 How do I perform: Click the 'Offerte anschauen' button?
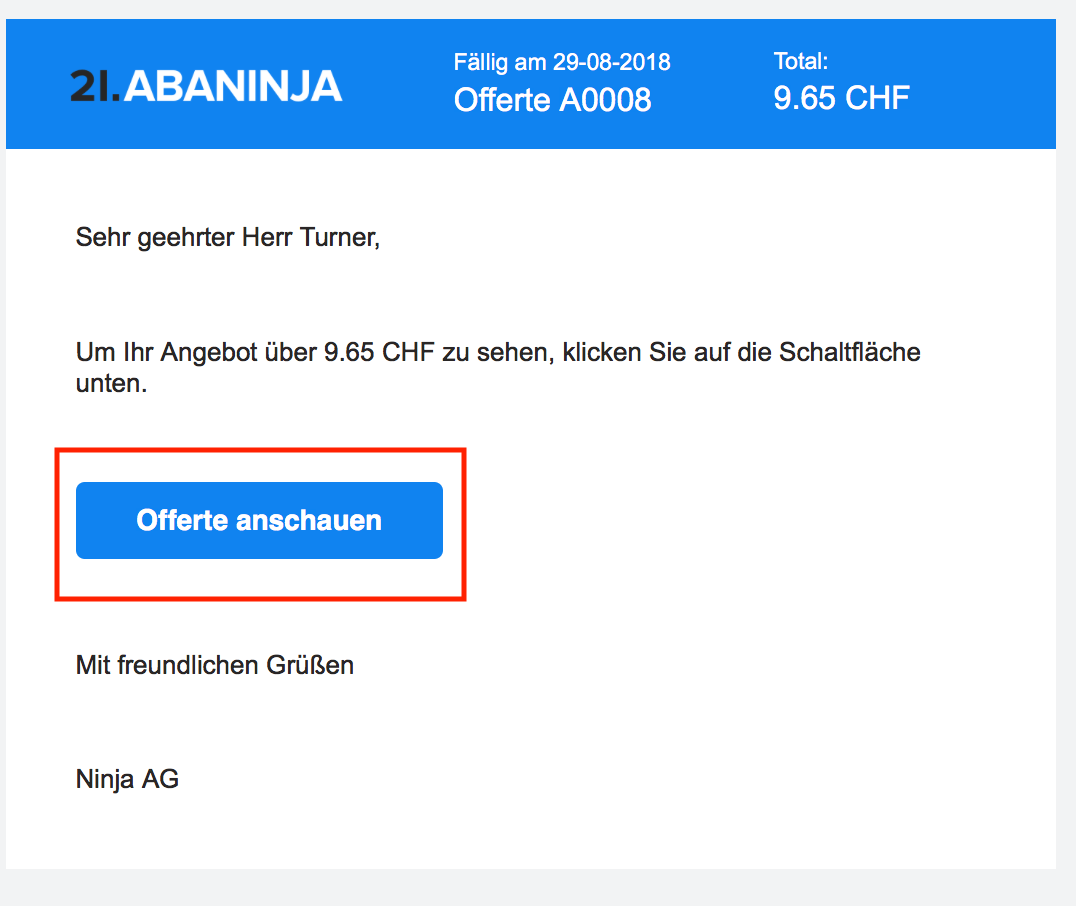pyautogui.click(x=259, y=520)
